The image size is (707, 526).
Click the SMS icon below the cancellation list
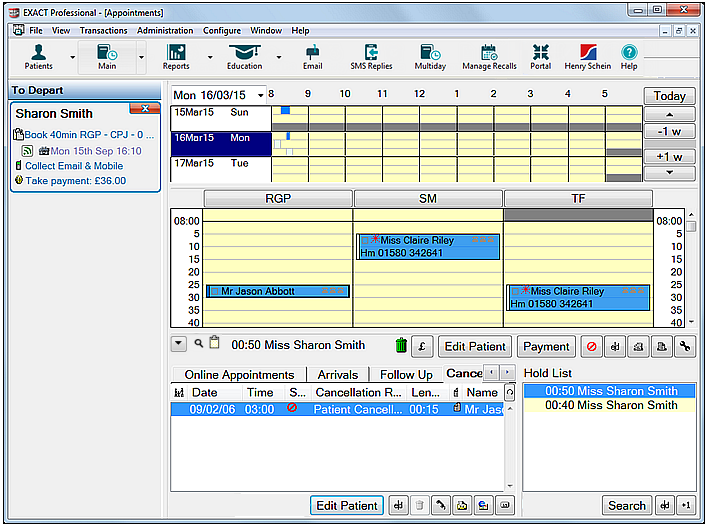505,505
